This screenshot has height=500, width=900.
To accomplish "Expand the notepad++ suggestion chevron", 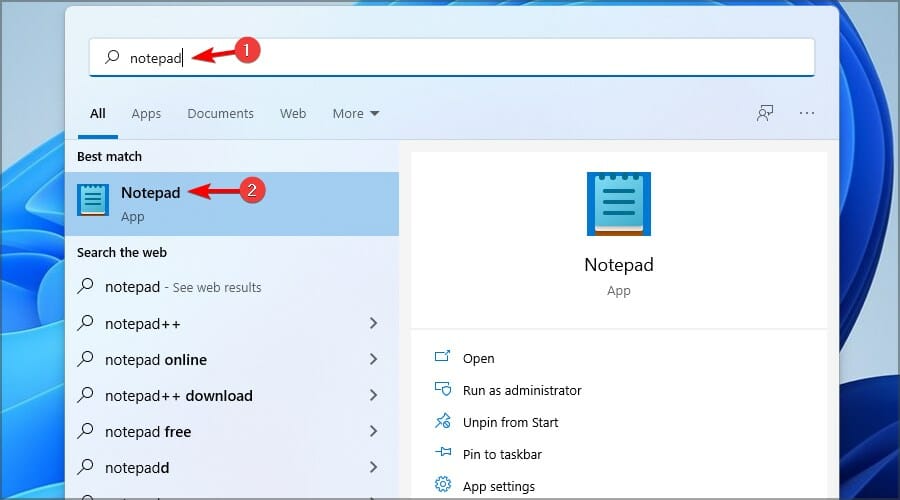I will [373, 323].
